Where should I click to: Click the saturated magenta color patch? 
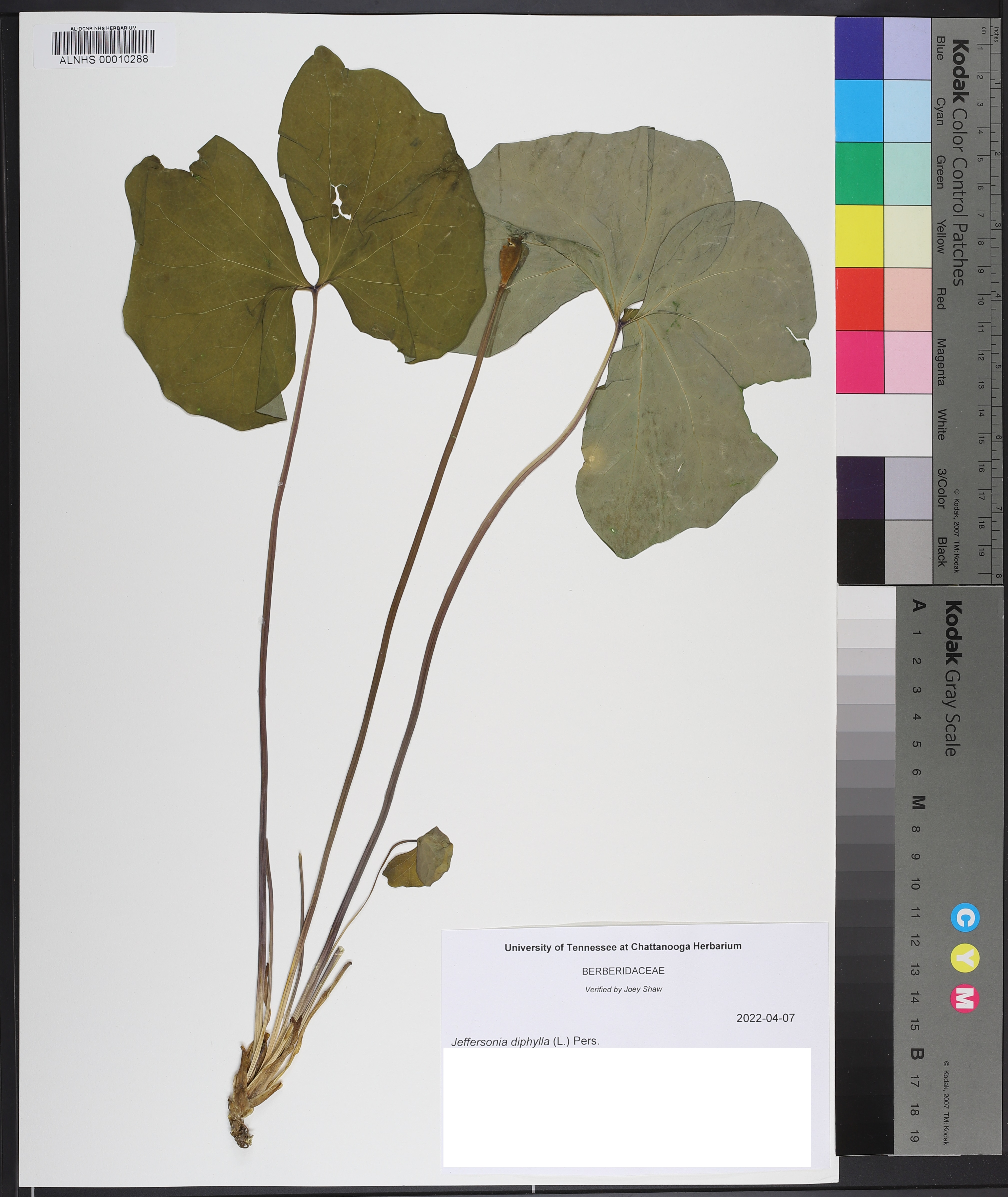(859, 362)
